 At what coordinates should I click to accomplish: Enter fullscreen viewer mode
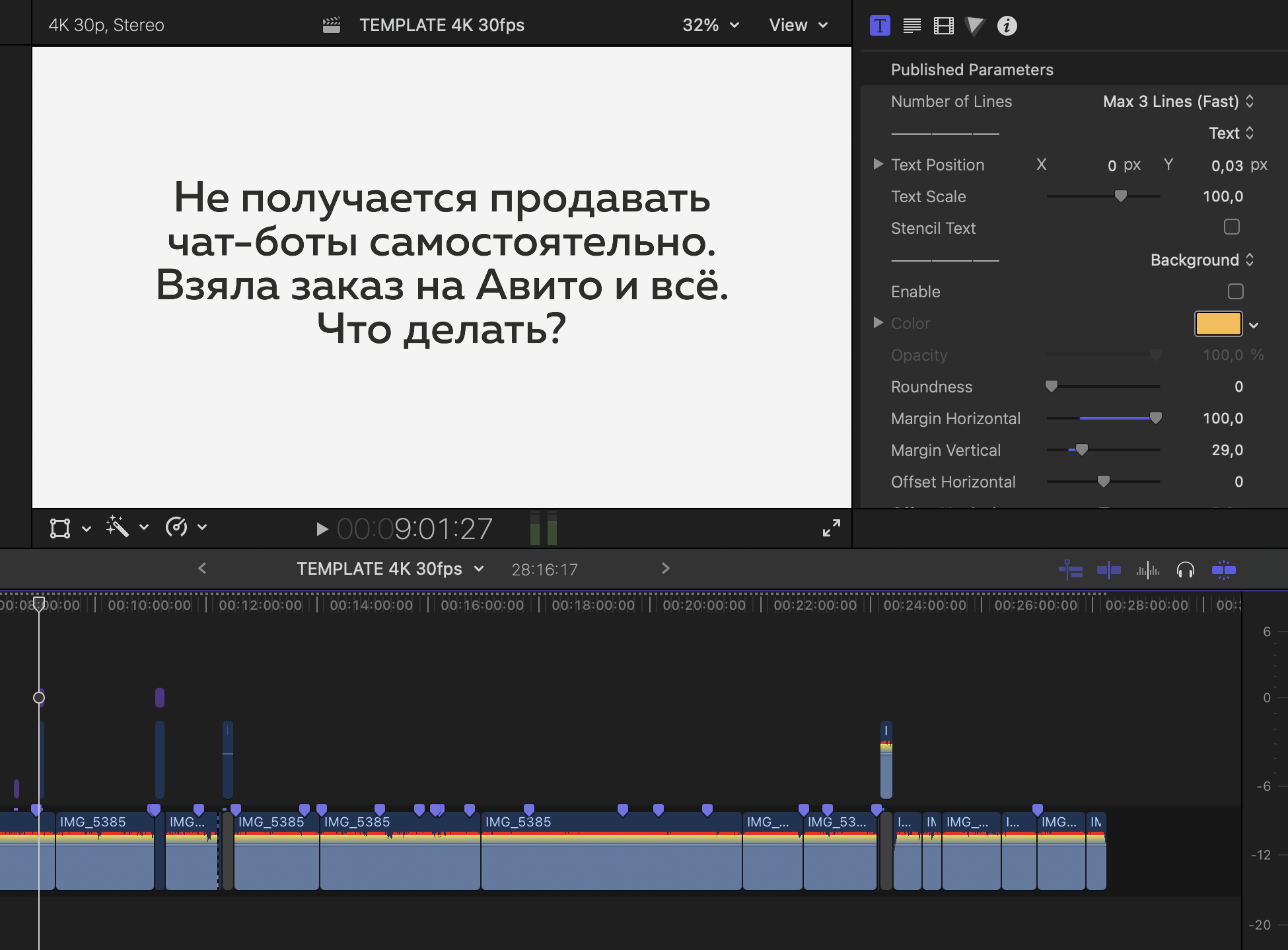pos(832,527)
